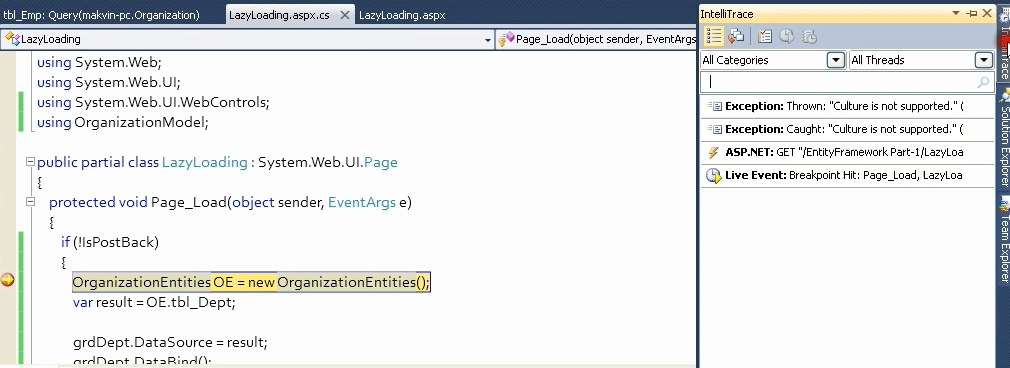Click the 'if (!IsPostBack)' line
Screen dimensions: 1010x368
point(110,242)
